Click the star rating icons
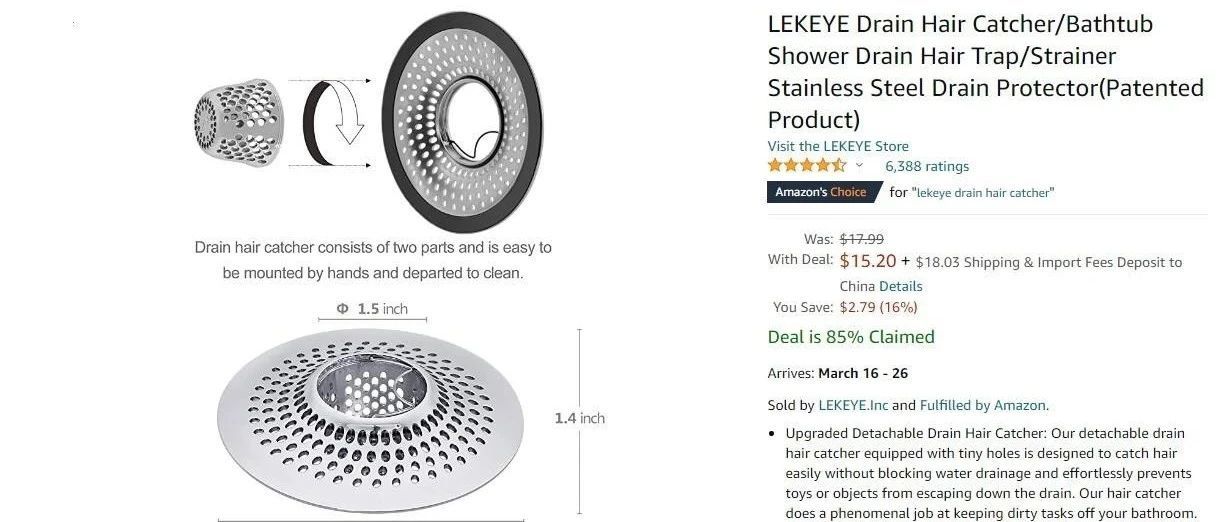The height and width of the screenshot is (522, 1225). point(806,166)
